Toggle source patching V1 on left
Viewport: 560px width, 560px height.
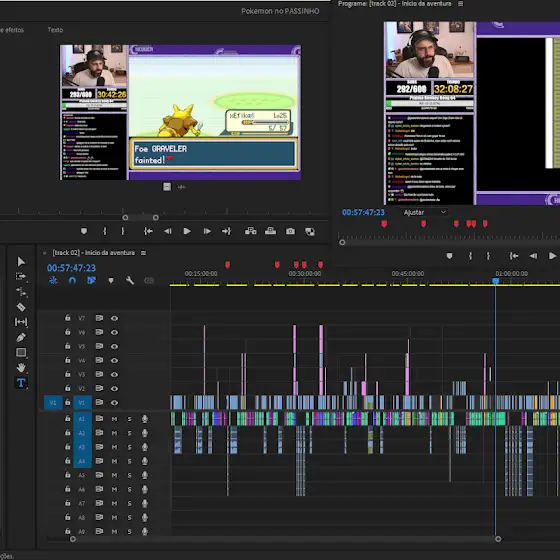[x=53, y=403]
